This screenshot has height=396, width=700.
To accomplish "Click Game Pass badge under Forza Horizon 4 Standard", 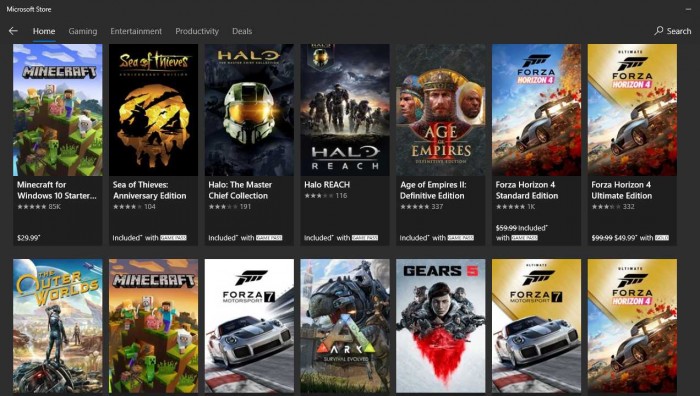I will [x=524, y=238].
